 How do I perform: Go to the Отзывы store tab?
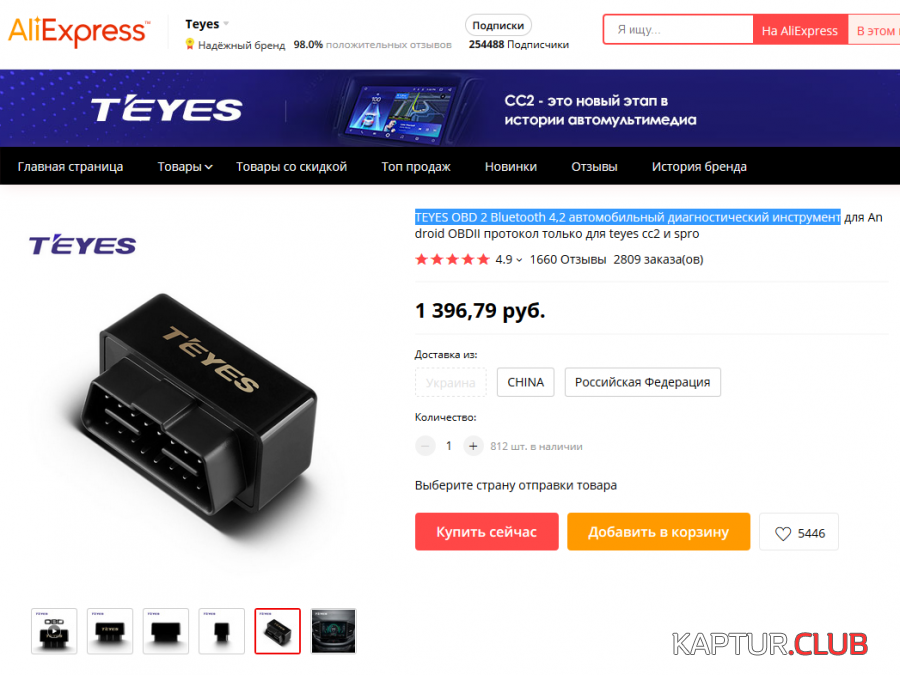(x=594, y=166)
